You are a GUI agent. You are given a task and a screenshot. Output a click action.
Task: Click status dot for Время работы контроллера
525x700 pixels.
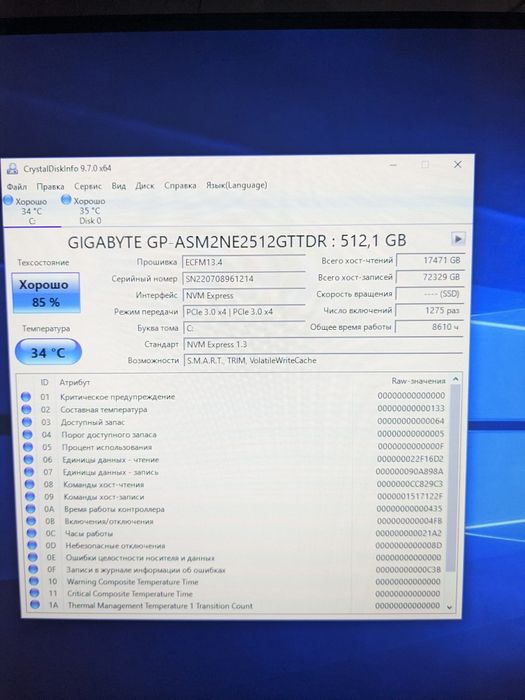[30, 509]
